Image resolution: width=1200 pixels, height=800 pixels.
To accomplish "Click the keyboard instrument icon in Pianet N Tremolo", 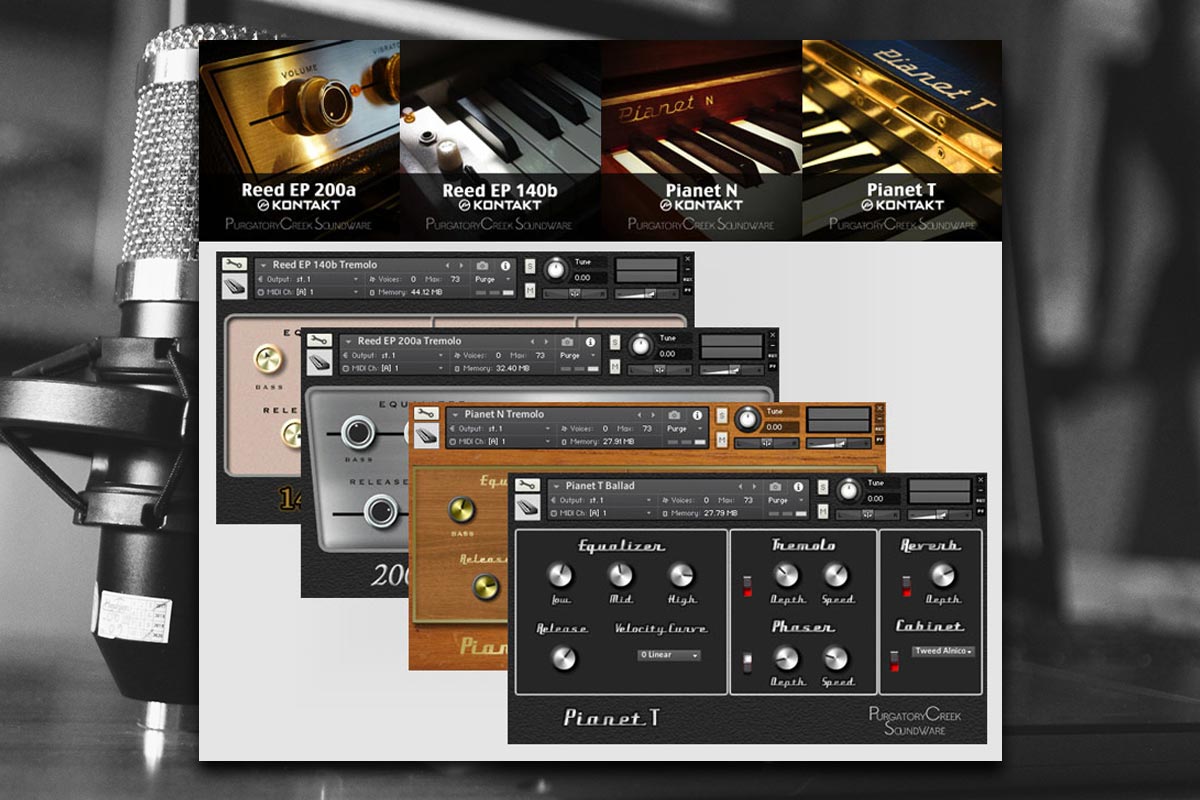I will [x=426, y=434].
